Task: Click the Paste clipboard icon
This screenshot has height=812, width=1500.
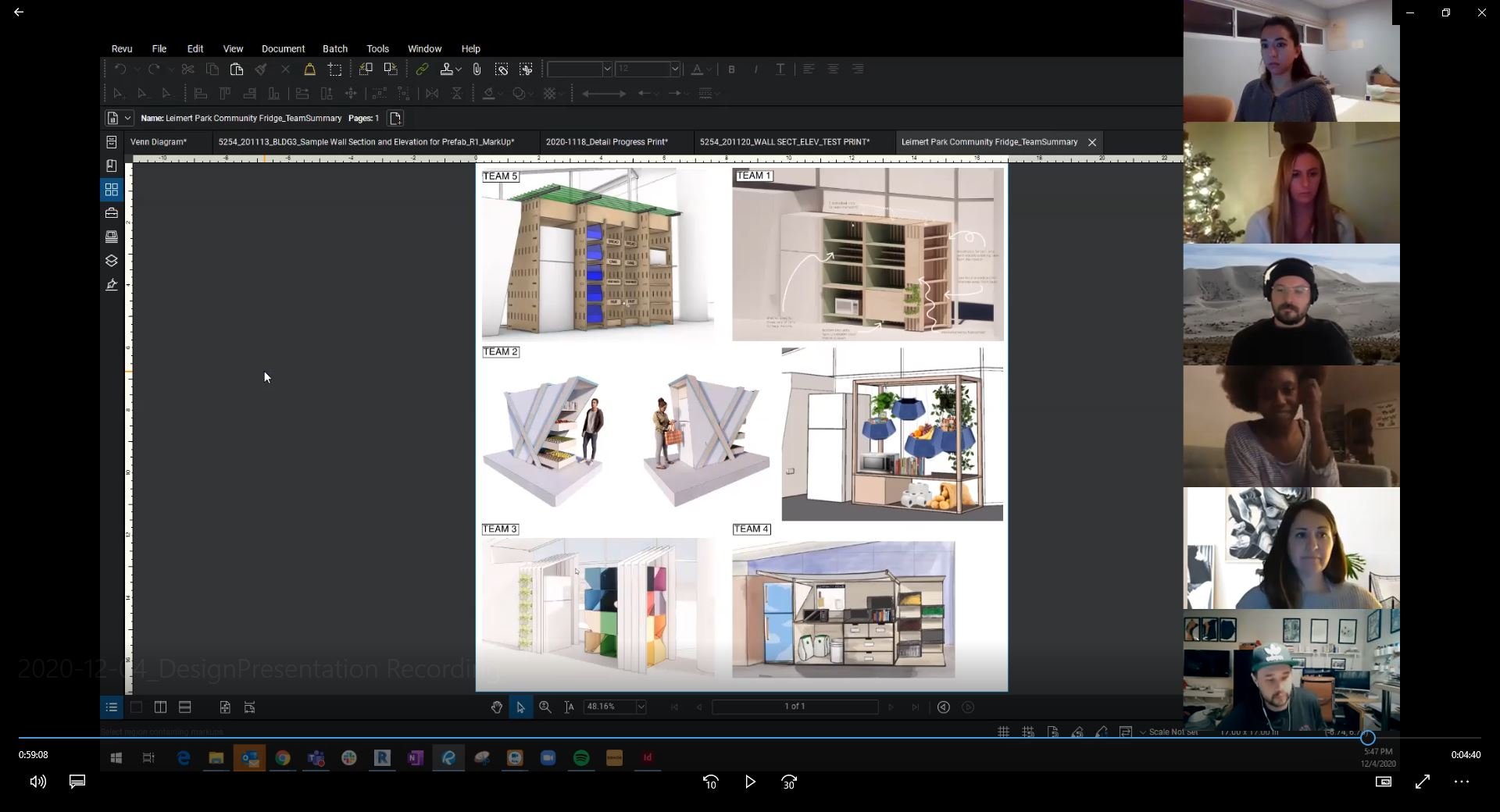Action: 237,69
